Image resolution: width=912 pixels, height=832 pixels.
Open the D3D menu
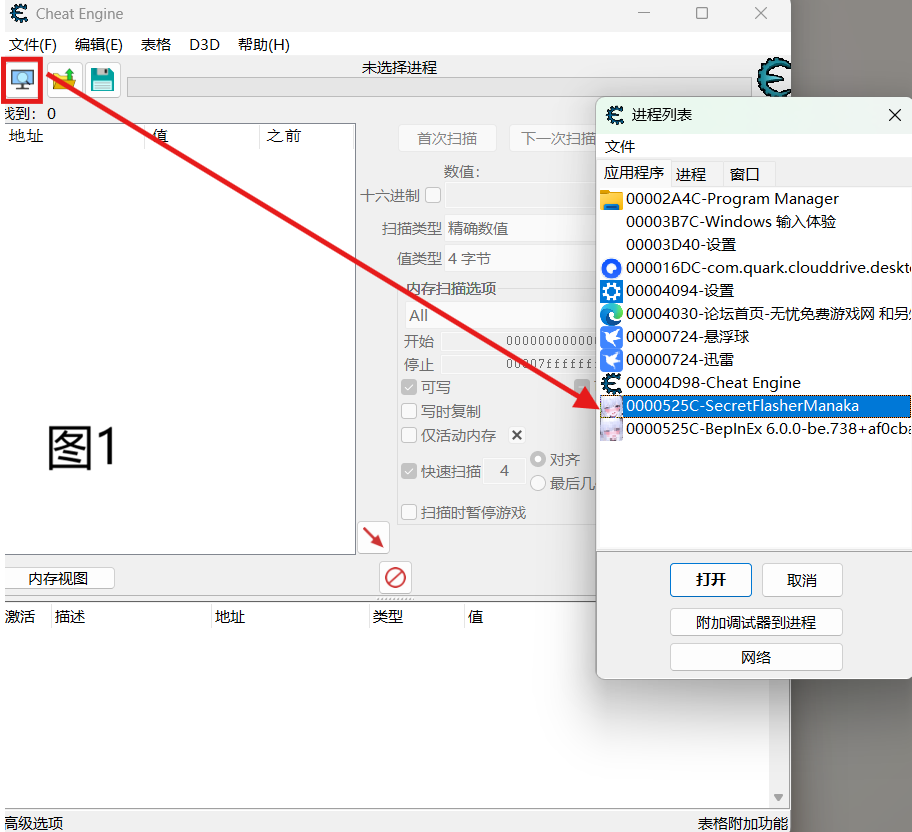(204, 45)
